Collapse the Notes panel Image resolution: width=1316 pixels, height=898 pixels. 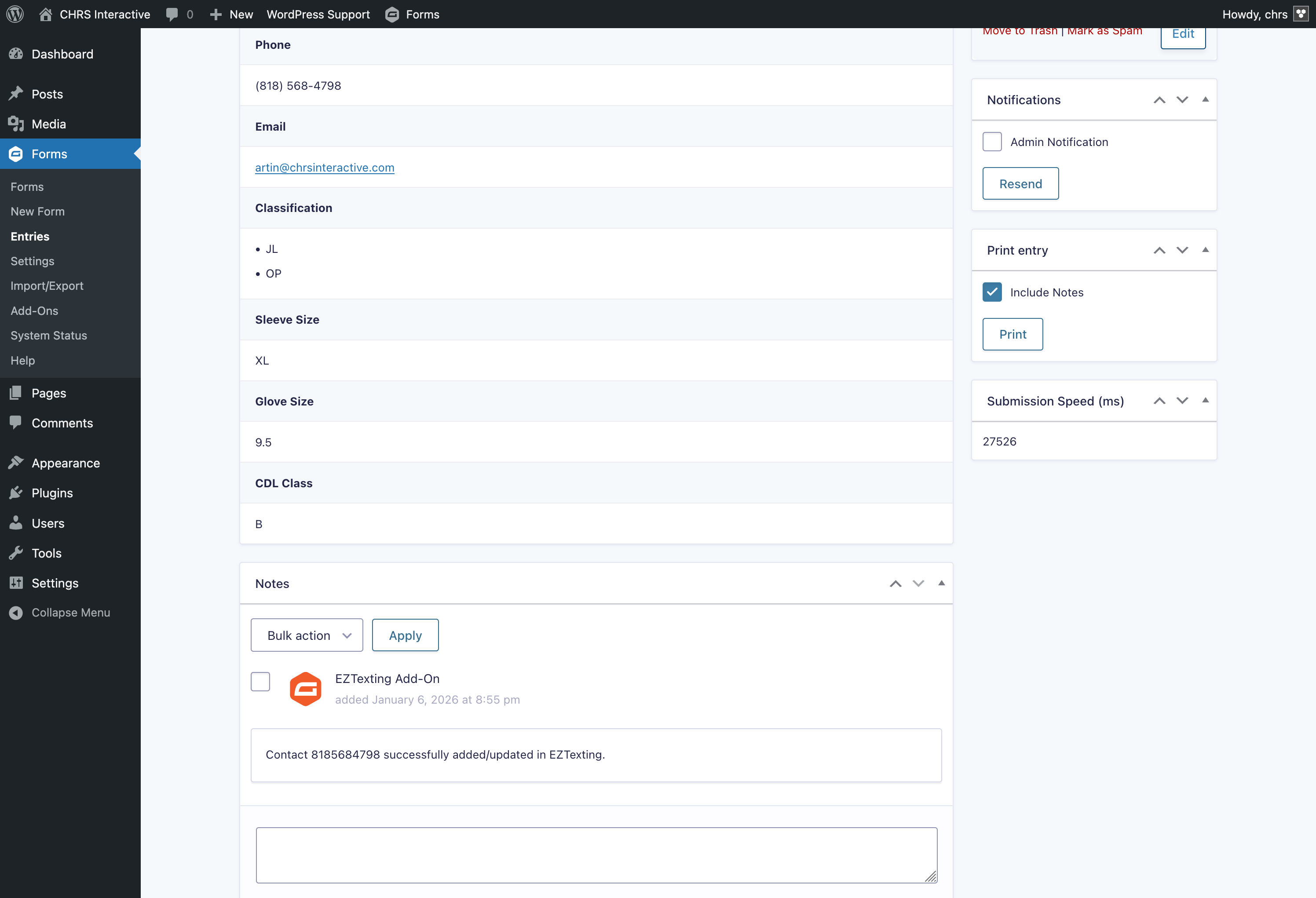click(941, 583)
